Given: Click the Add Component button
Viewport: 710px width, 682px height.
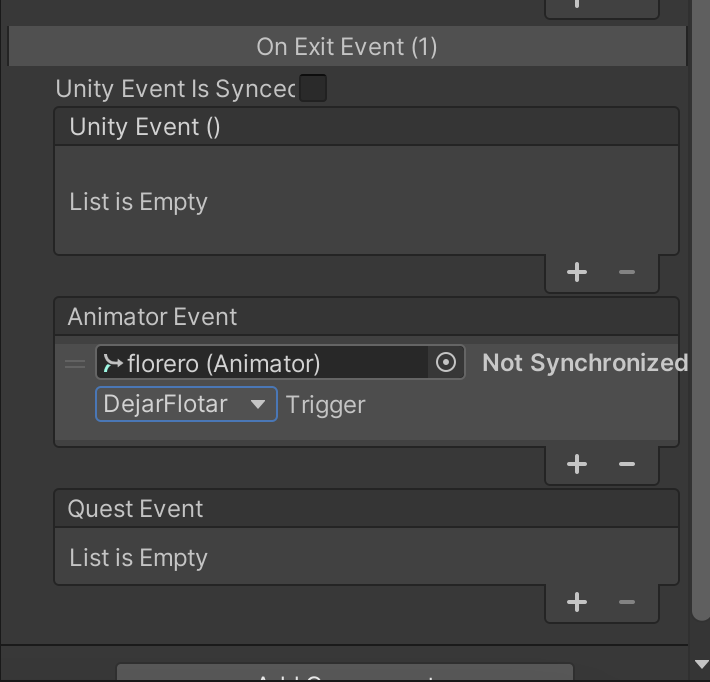Looking at the screenshot, I should click(x=345, y=673).
